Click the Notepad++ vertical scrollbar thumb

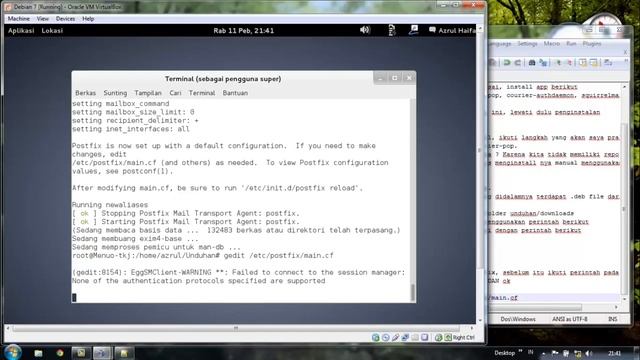(624, 208)
